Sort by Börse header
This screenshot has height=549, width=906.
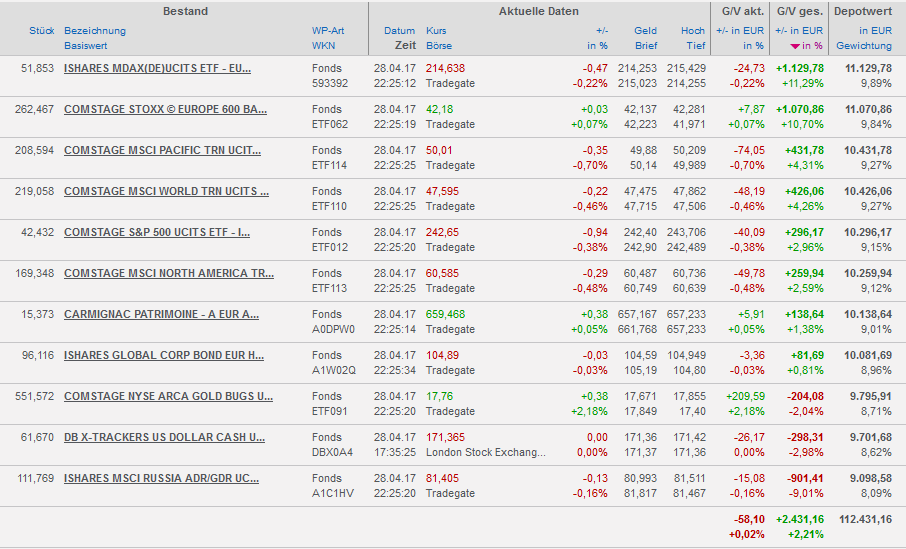click(x=438, y=46)
